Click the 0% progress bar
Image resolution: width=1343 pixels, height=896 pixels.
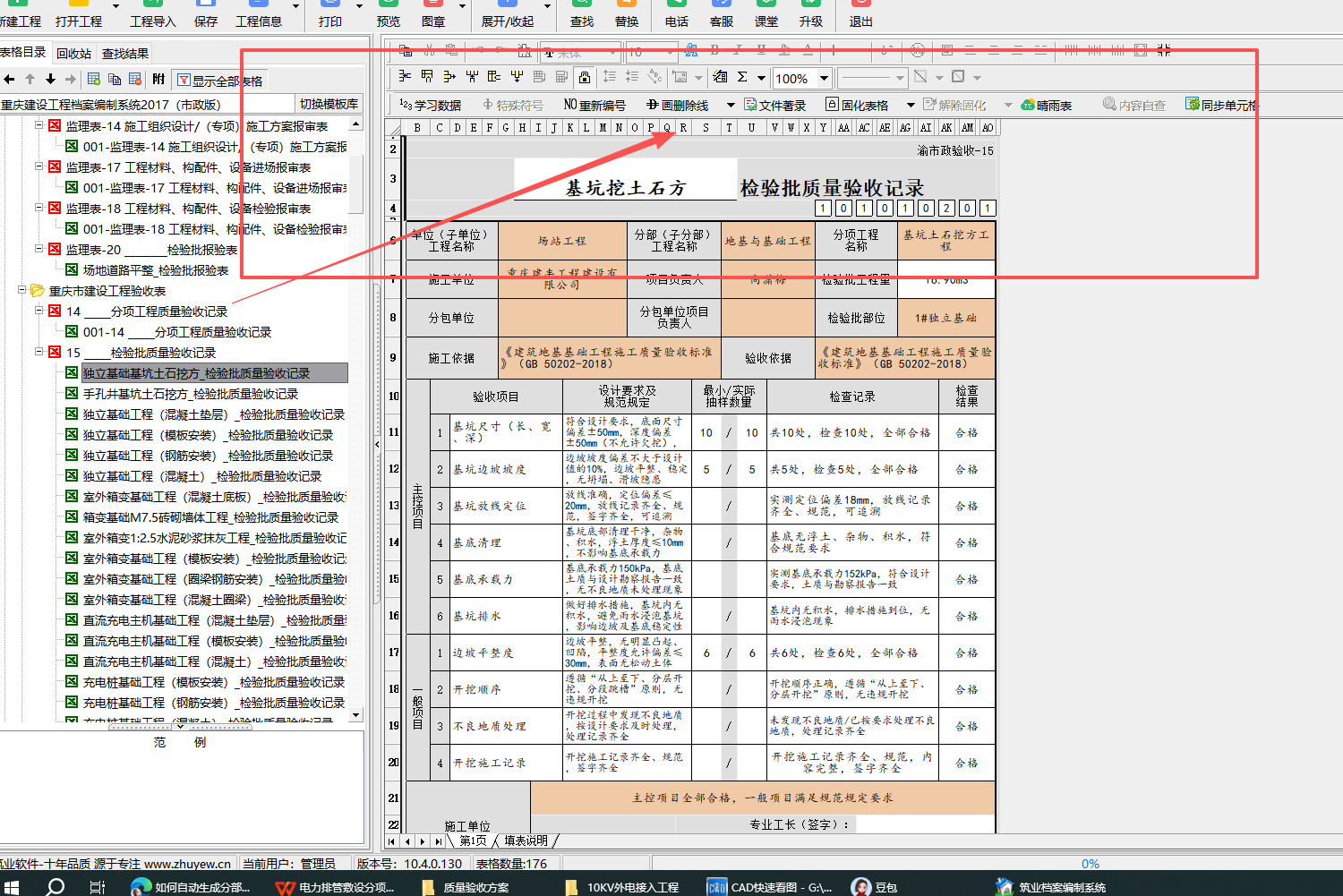1091,864
